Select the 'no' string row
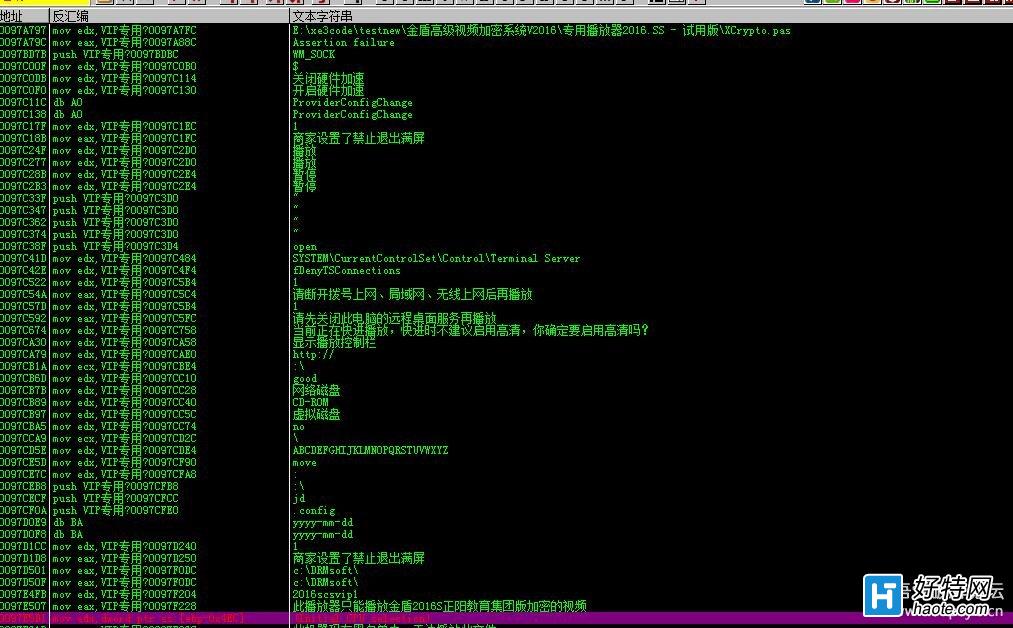This screenshot has width=1013, height=628. click(x=298, y=426)
